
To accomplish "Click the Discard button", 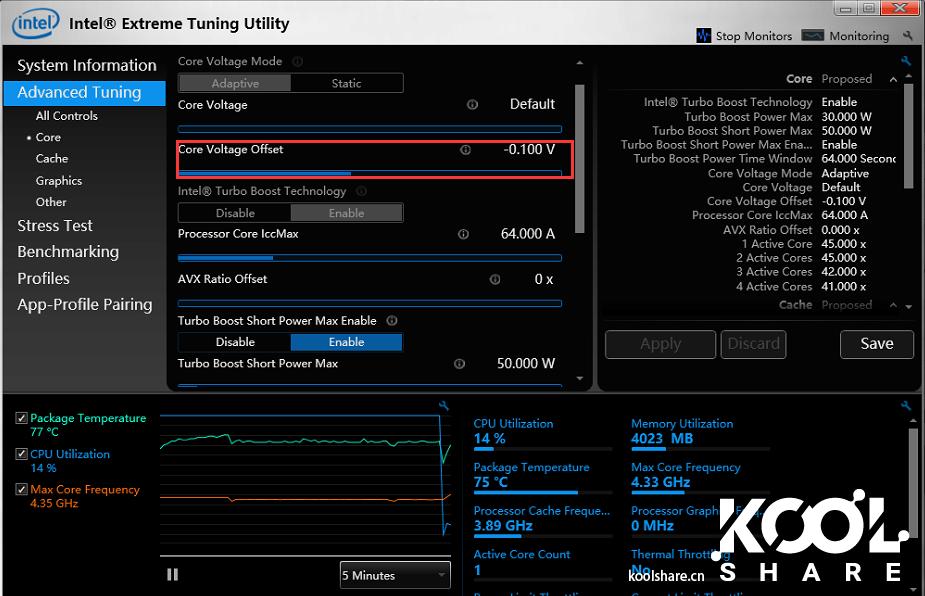I will 753,344.
